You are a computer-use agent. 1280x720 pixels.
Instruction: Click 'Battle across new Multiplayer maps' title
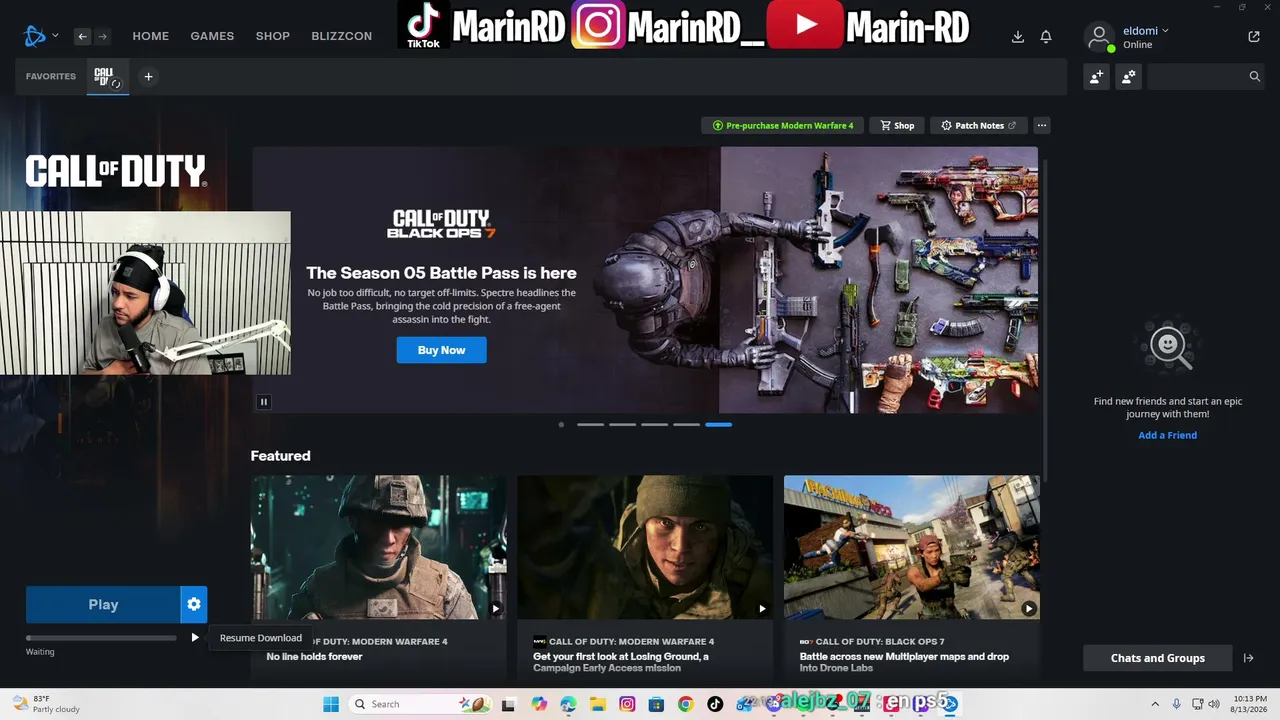click(904, 662)
